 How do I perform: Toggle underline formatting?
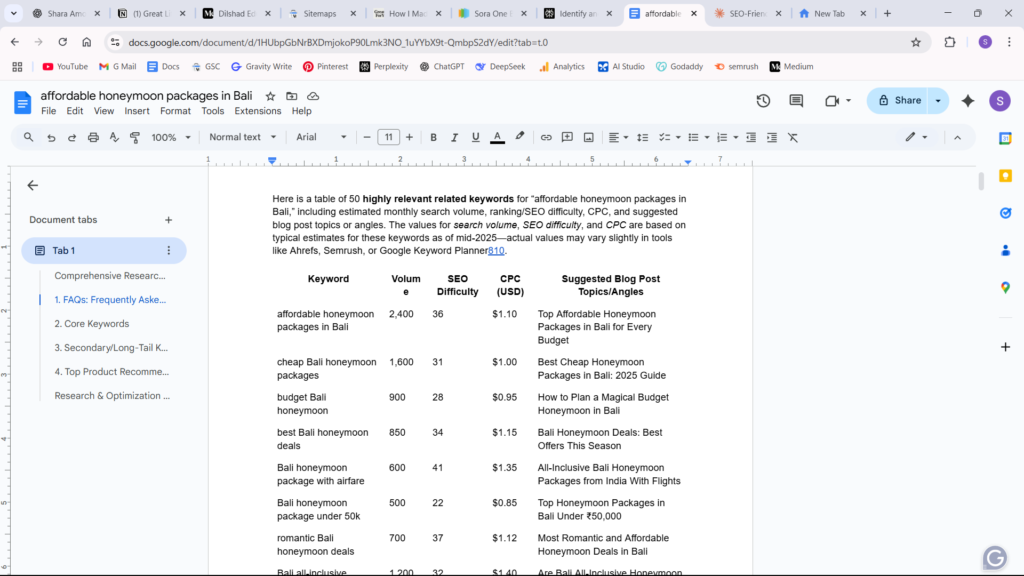475,137
